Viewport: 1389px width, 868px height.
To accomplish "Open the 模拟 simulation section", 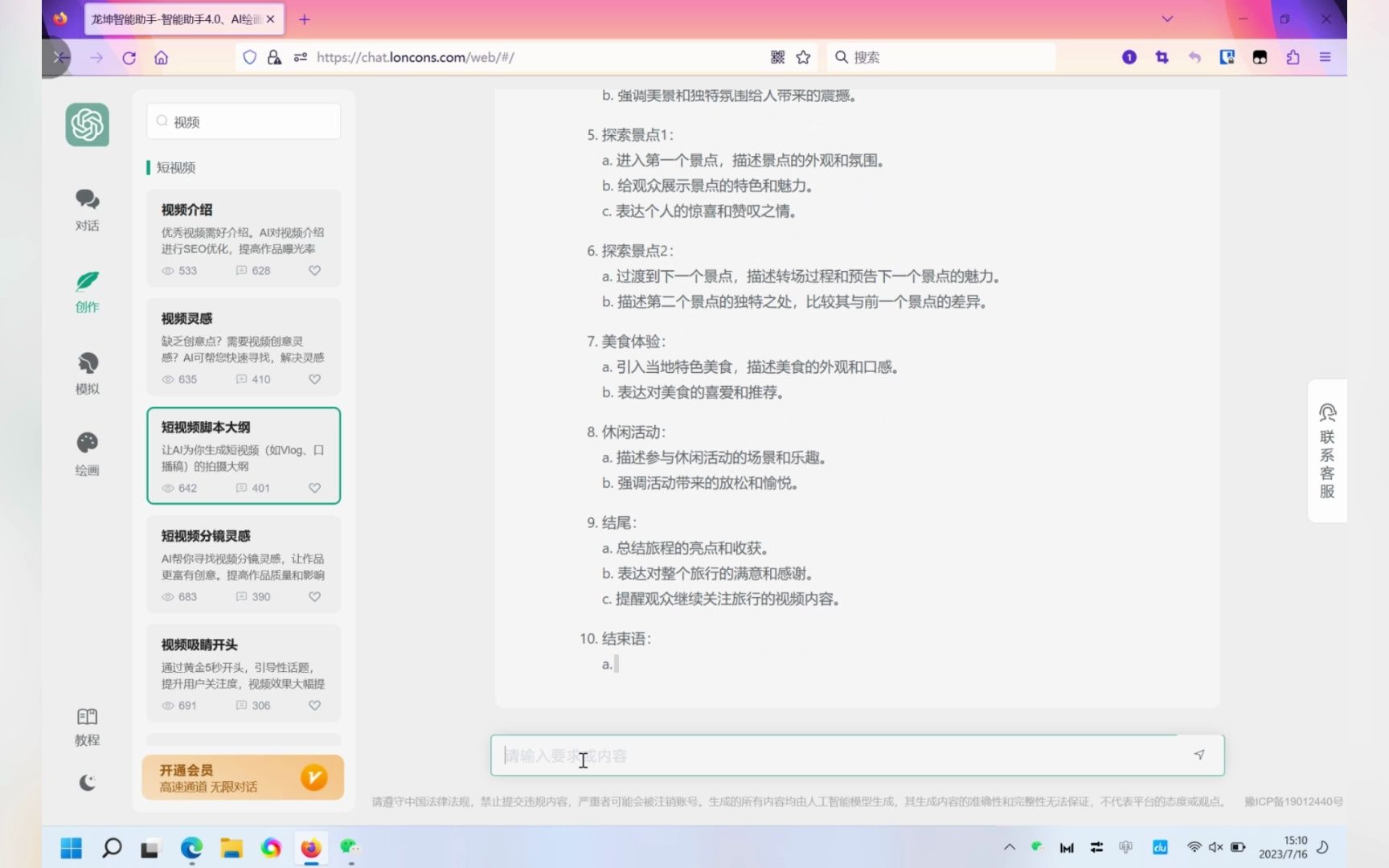I will point(87,372).
